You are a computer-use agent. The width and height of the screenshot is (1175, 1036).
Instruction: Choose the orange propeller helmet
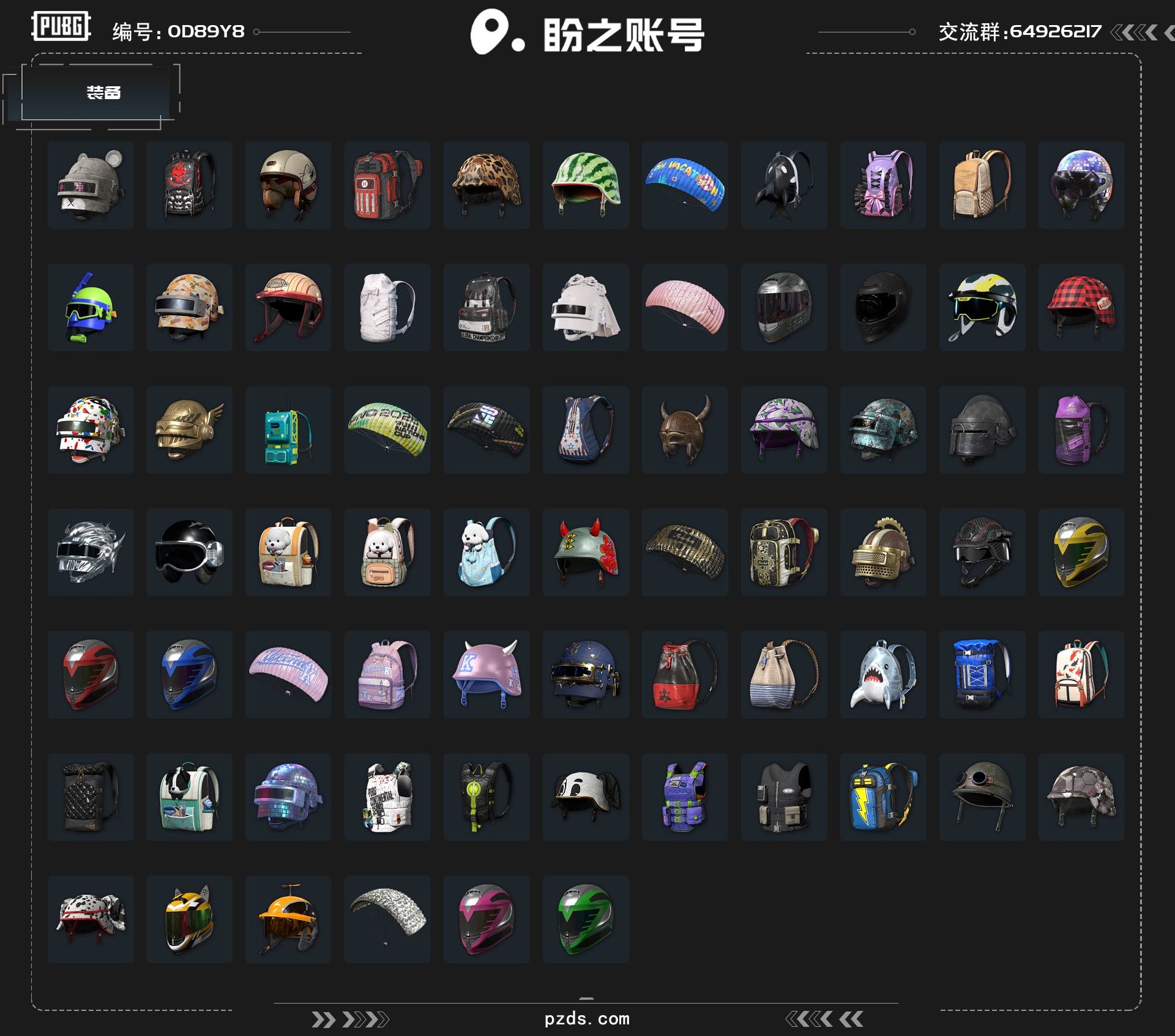tap(288, 919)
